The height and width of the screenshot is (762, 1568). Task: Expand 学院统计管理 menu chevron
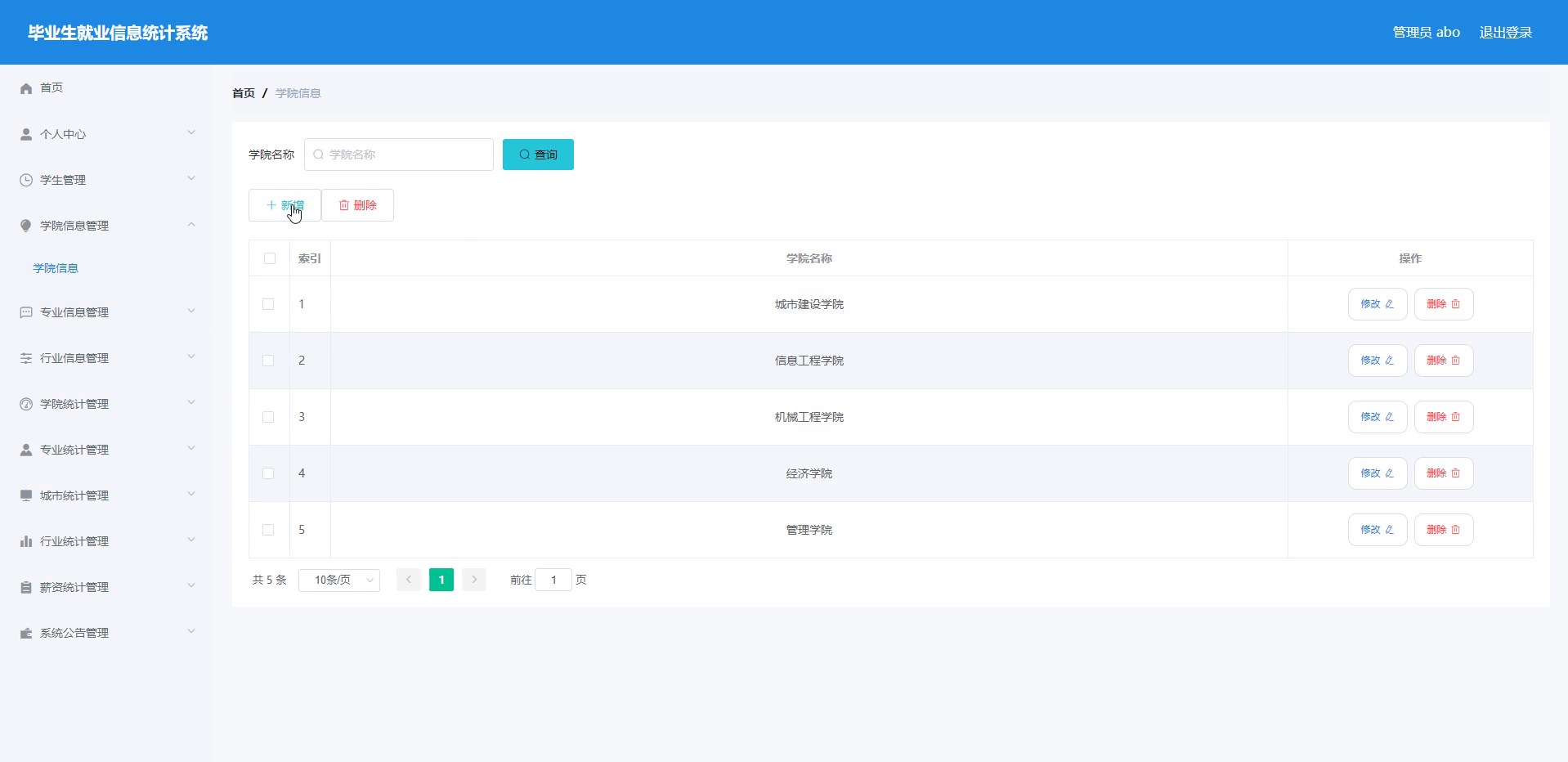191,402
